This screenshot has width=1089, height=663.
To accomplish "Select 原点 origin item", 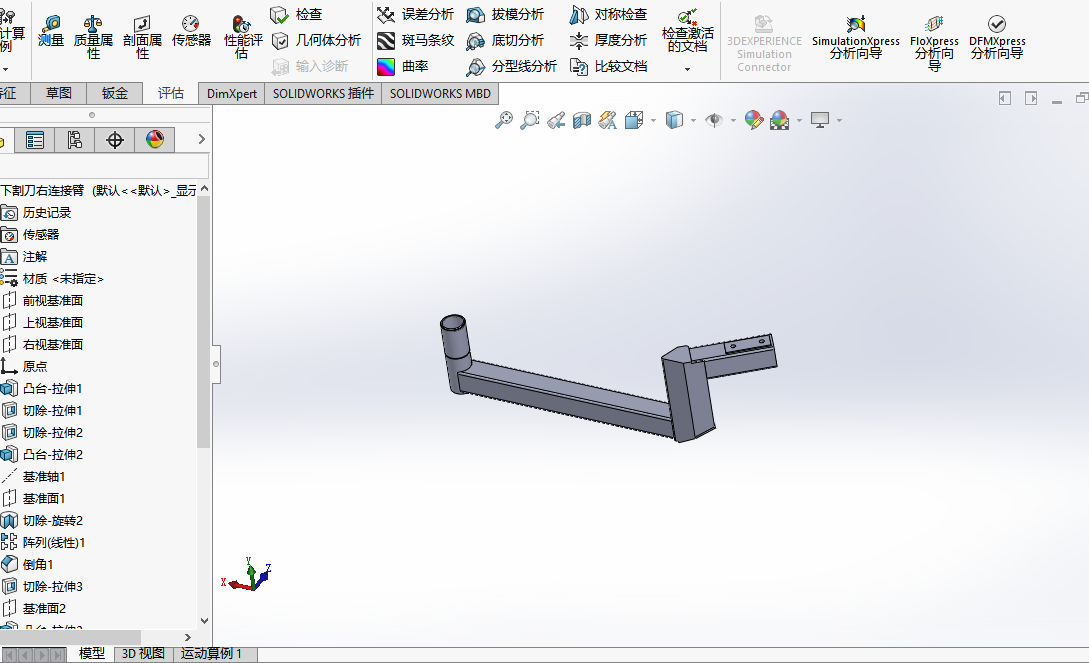I will coord(35,367).
